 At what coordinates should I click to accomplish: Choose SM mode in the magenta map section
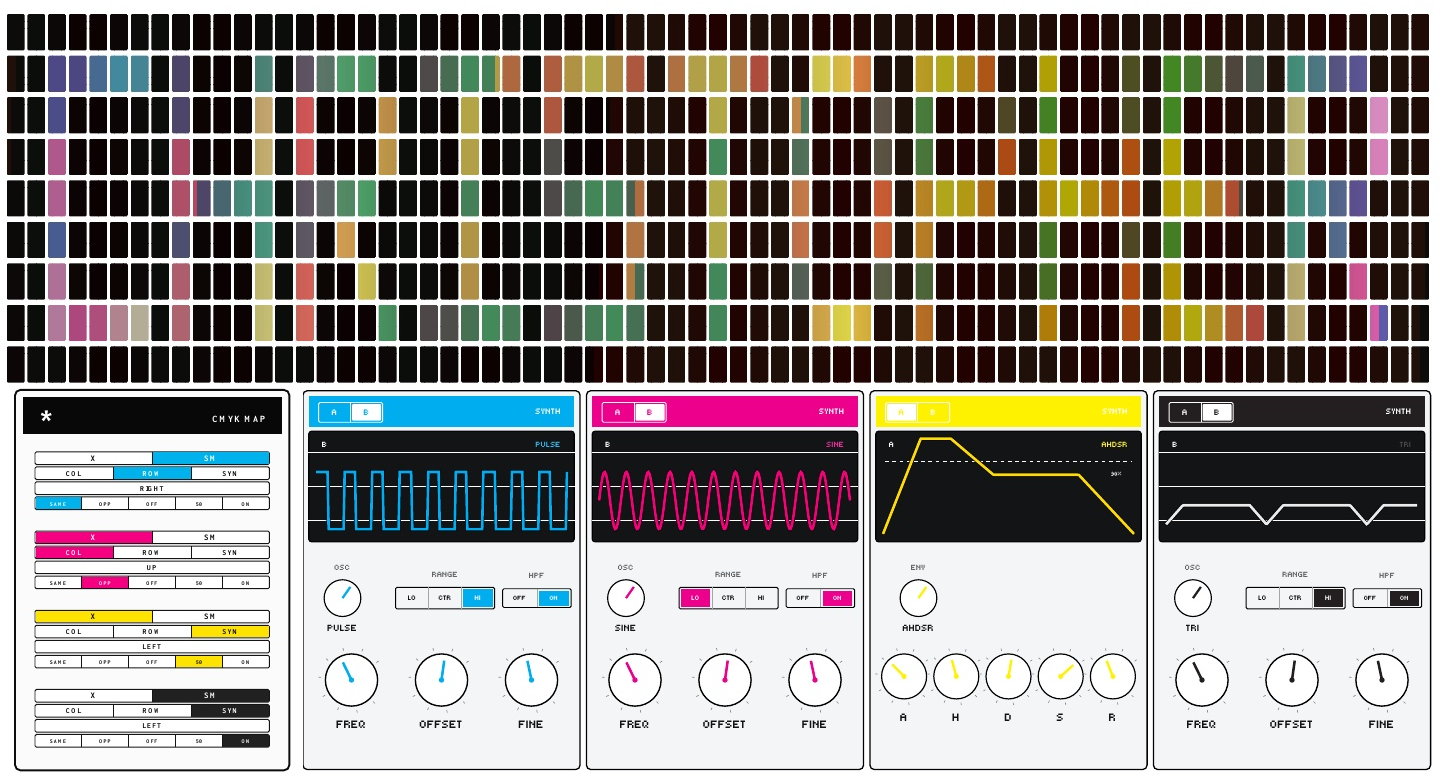[210, 537]
